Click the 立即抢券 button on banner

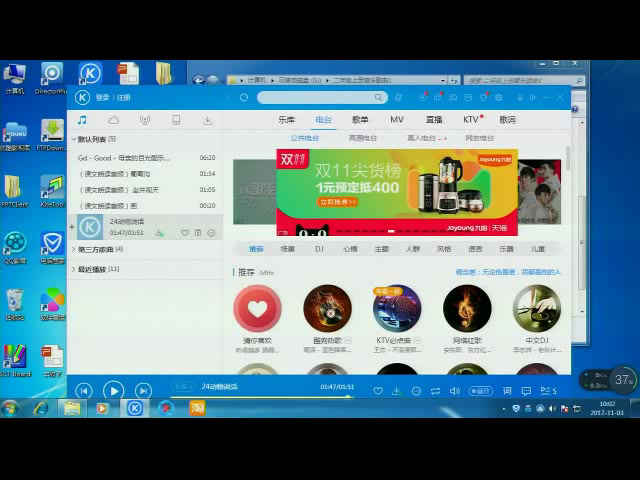tap(338, 202)
